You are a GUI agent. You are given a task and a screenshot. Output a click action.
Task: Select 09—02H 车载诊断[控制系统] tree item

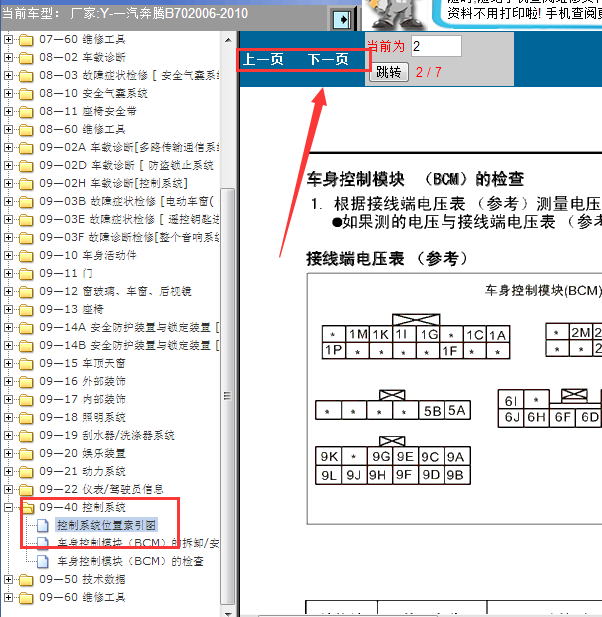tap(113, 183)
